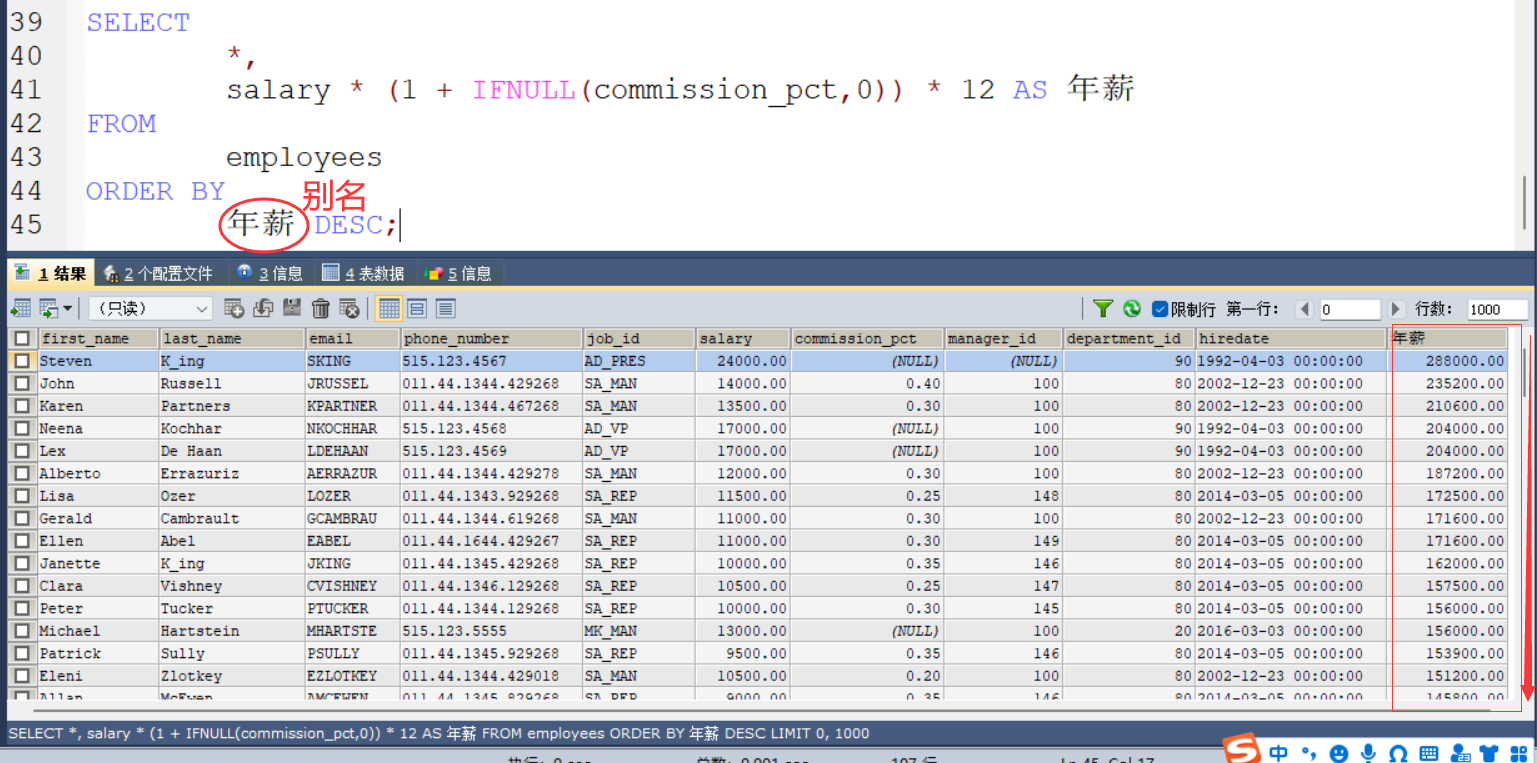Click the green refresh icon

pos(1132,309)
